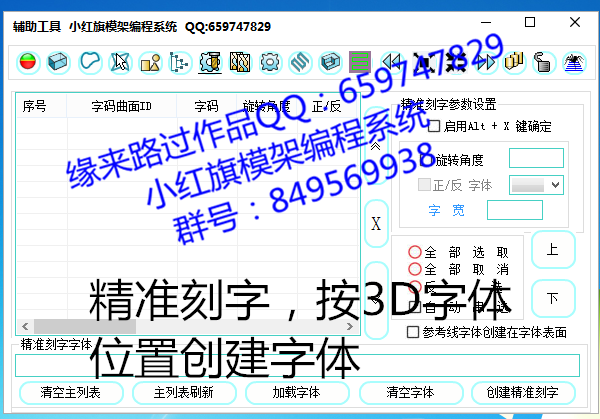
Task: Click the plain gear settings toolbar icon
Action: [x=270, y=62]
